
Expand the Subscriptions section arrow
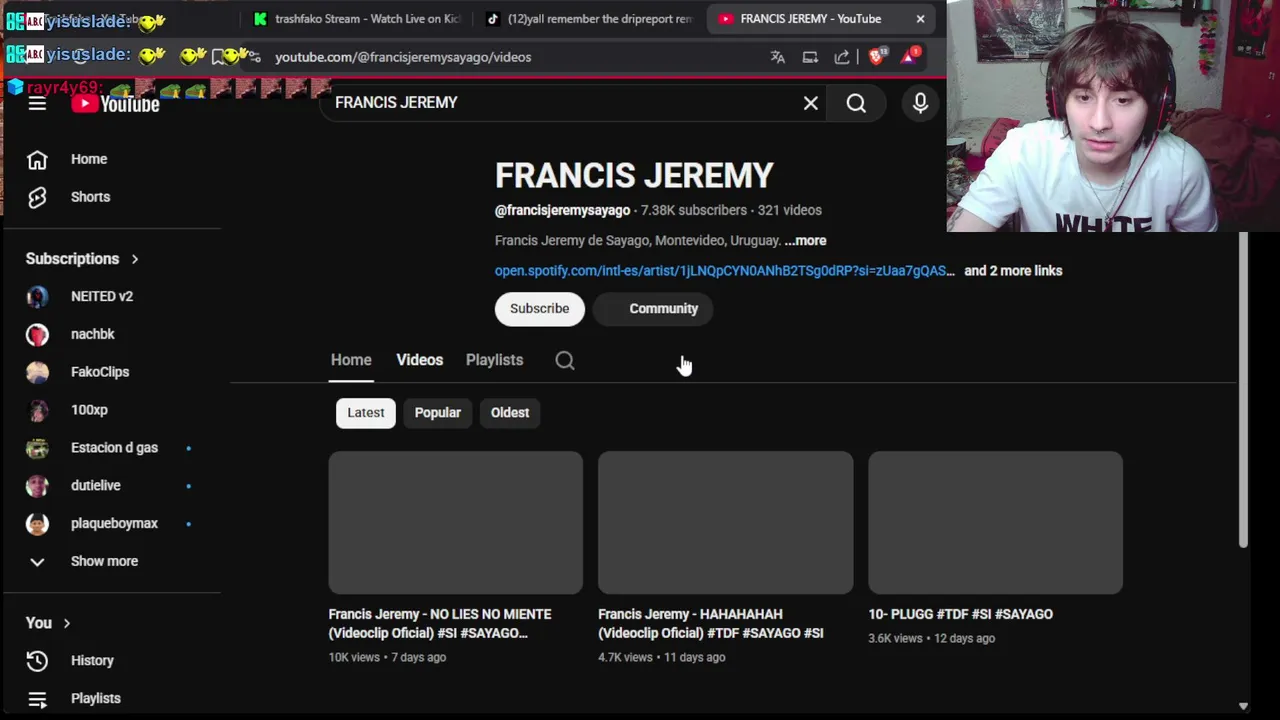click(x=134, y=259)
